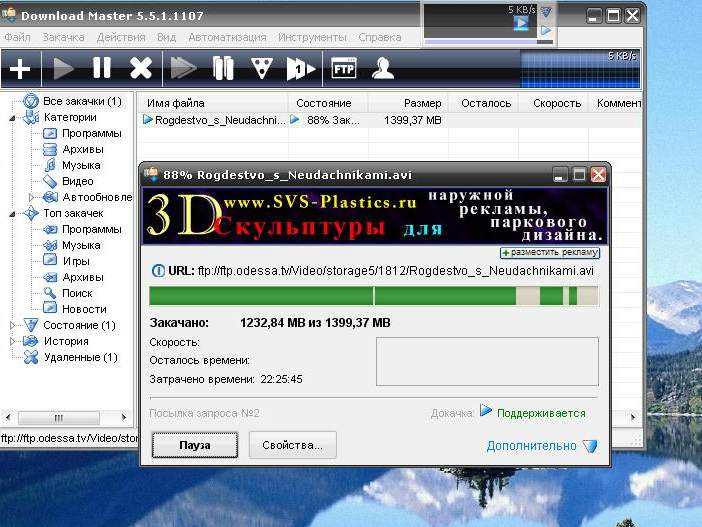Select Программы under Категории

92,133
